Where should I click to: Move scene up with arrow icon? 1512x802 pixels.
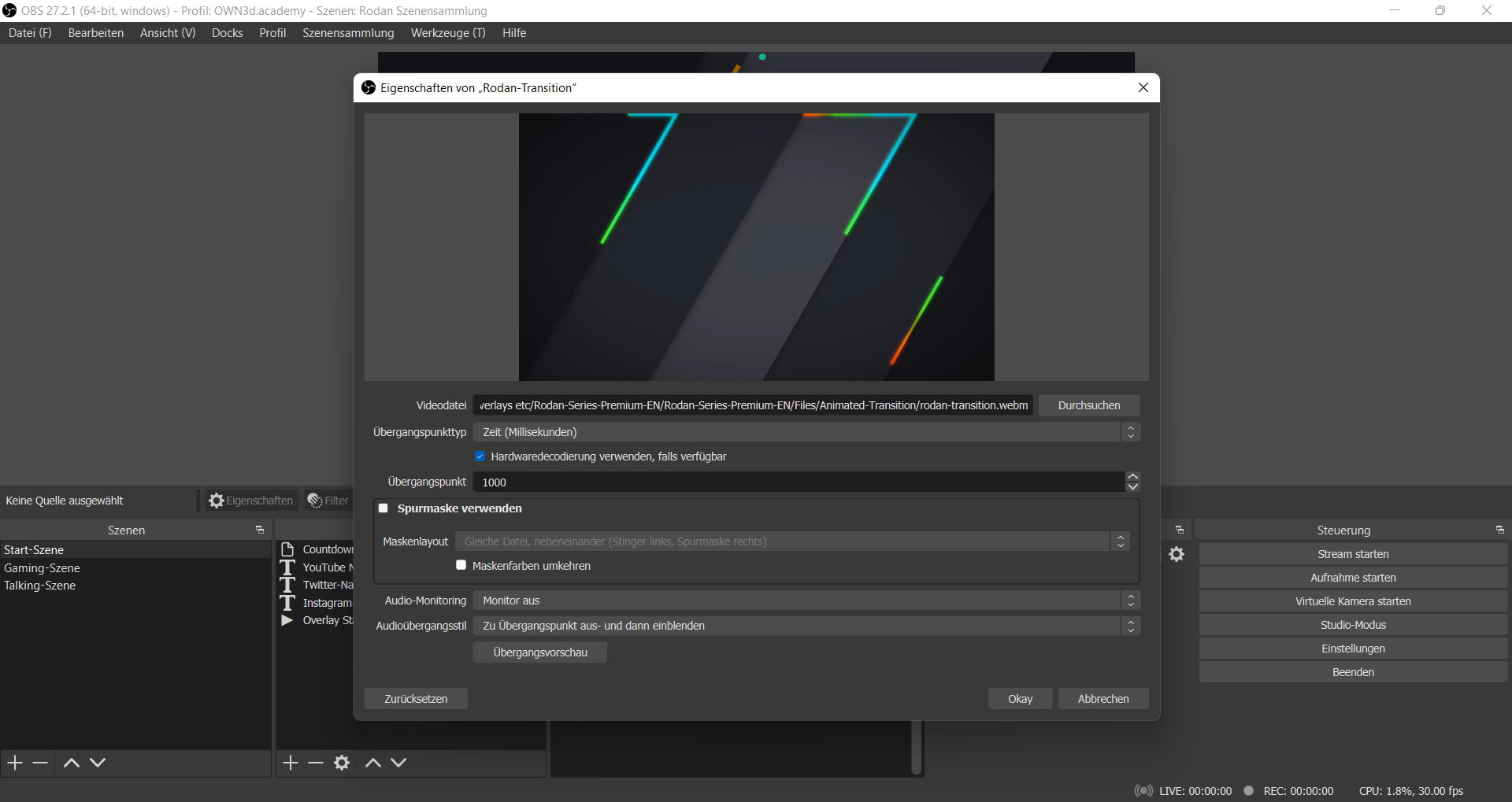tap(72, 763)
